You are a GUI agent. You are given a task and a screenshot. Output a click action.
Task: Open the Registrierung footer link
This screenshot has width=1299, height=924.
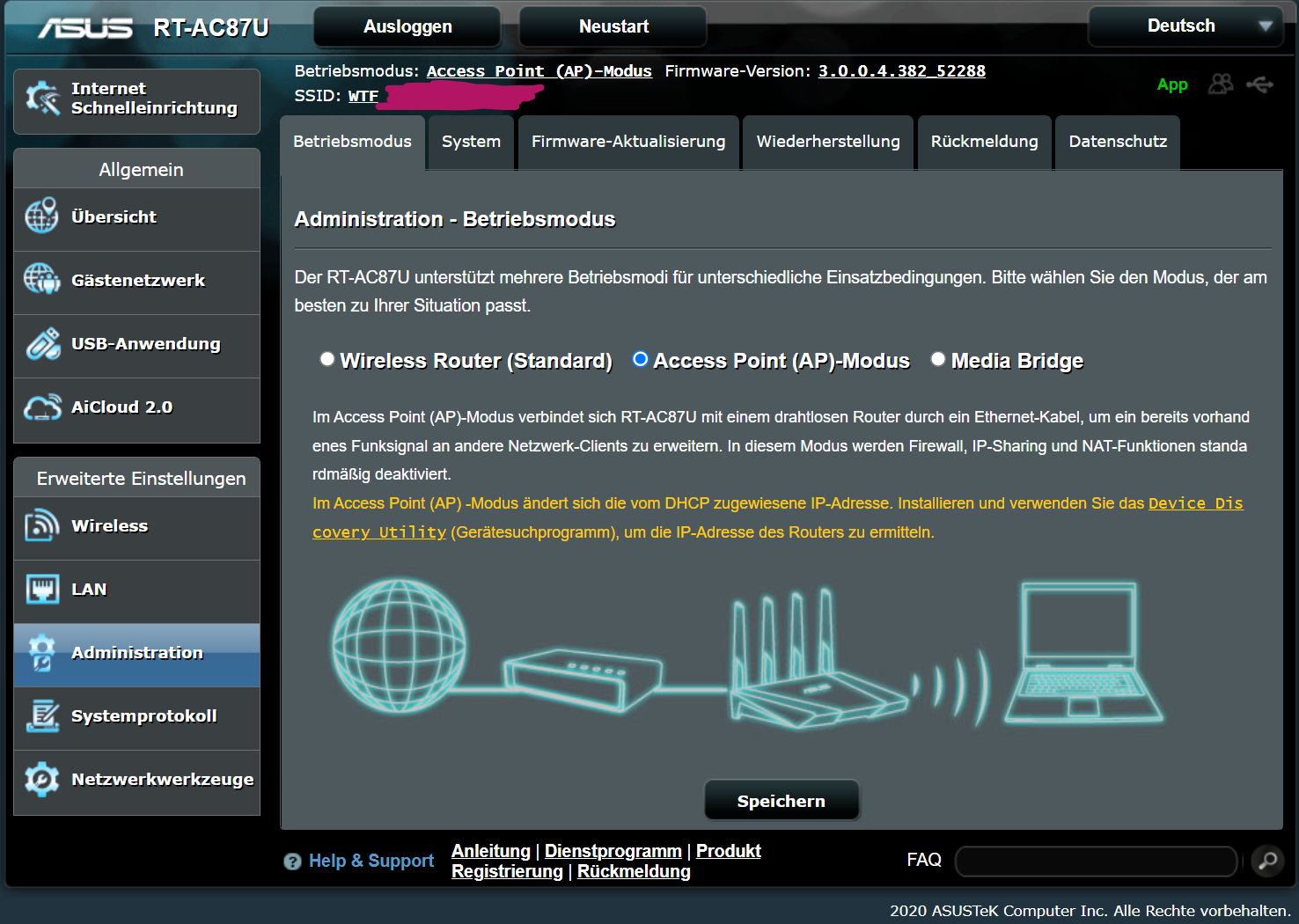(507, 871)
